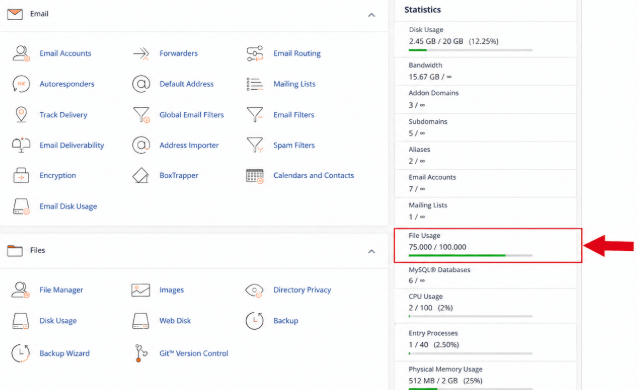Click the Backup Wizard icon
The height and width of the screenshot is (390, 638).
coord(20,353)
